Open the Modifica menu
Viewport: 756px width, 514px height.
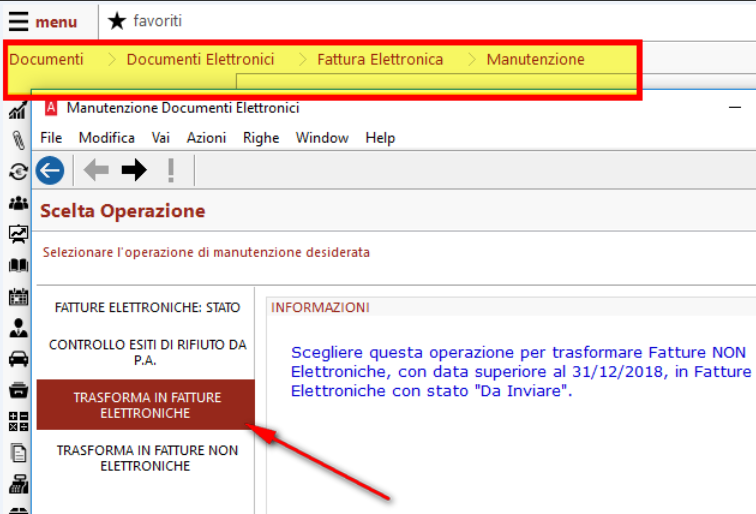click(107, 138)
